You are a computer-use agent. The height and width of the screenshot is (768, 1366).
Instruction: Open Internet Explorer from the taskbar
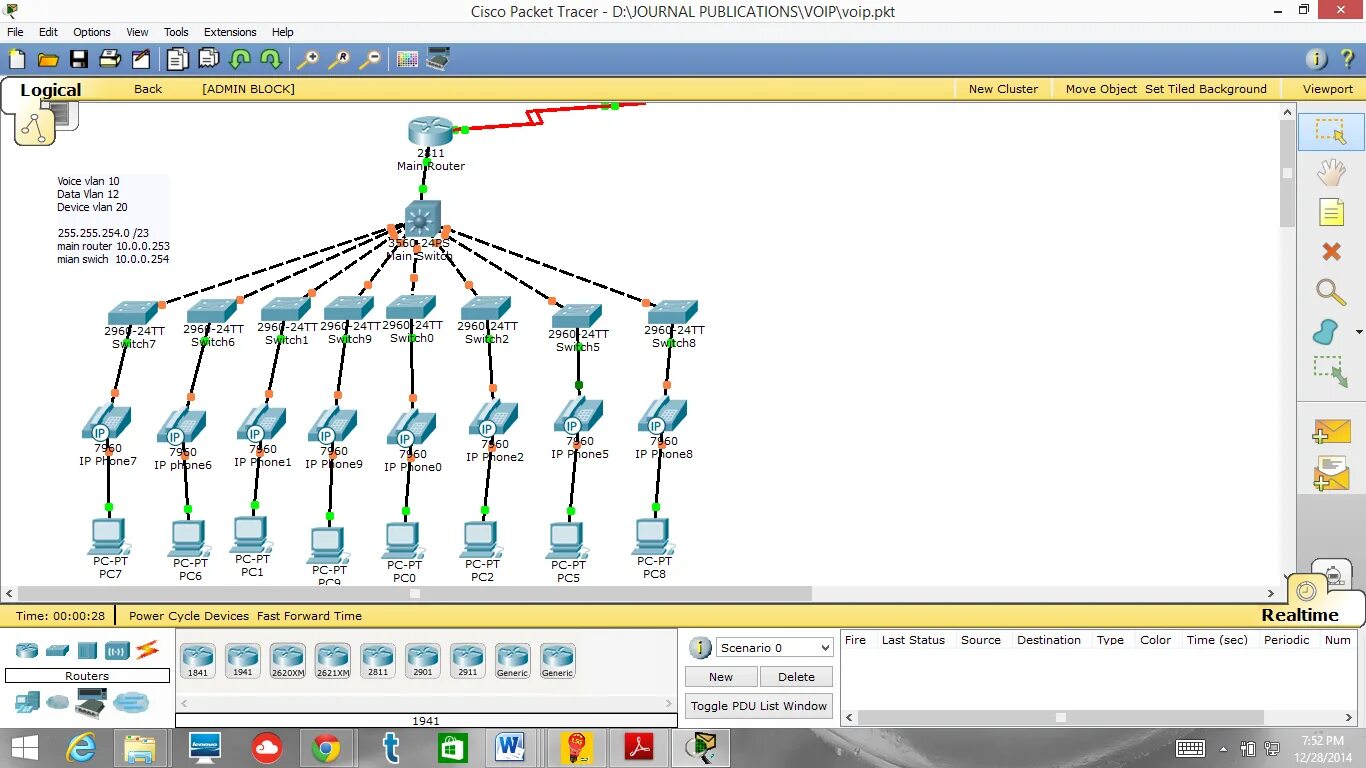coord(81,747)
